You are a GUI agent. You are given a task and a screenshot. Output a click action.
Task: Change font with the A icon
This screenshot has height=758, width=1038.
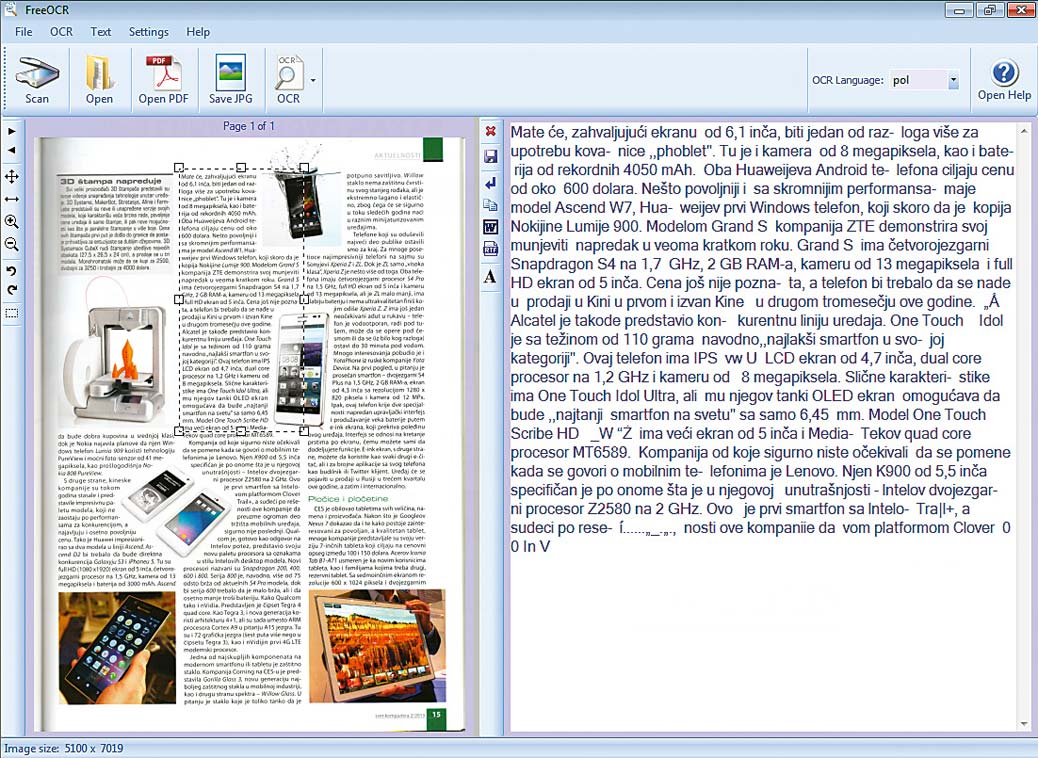point(491,276)
